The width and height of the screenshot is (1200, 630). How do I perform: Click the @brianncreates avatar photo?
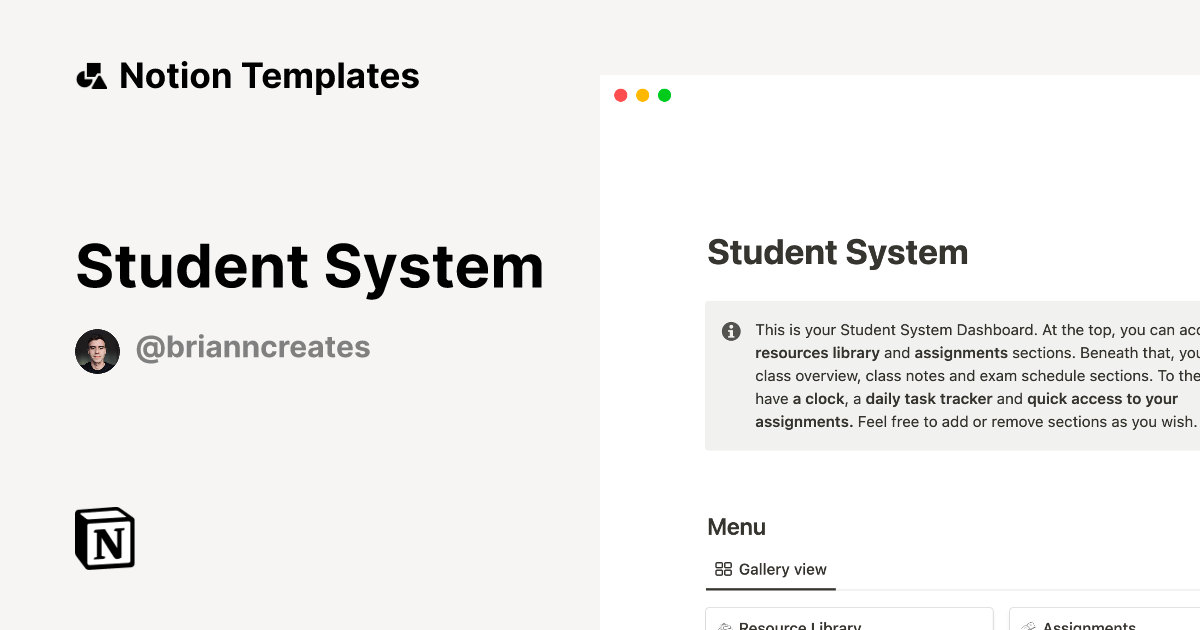pos(97,351)
